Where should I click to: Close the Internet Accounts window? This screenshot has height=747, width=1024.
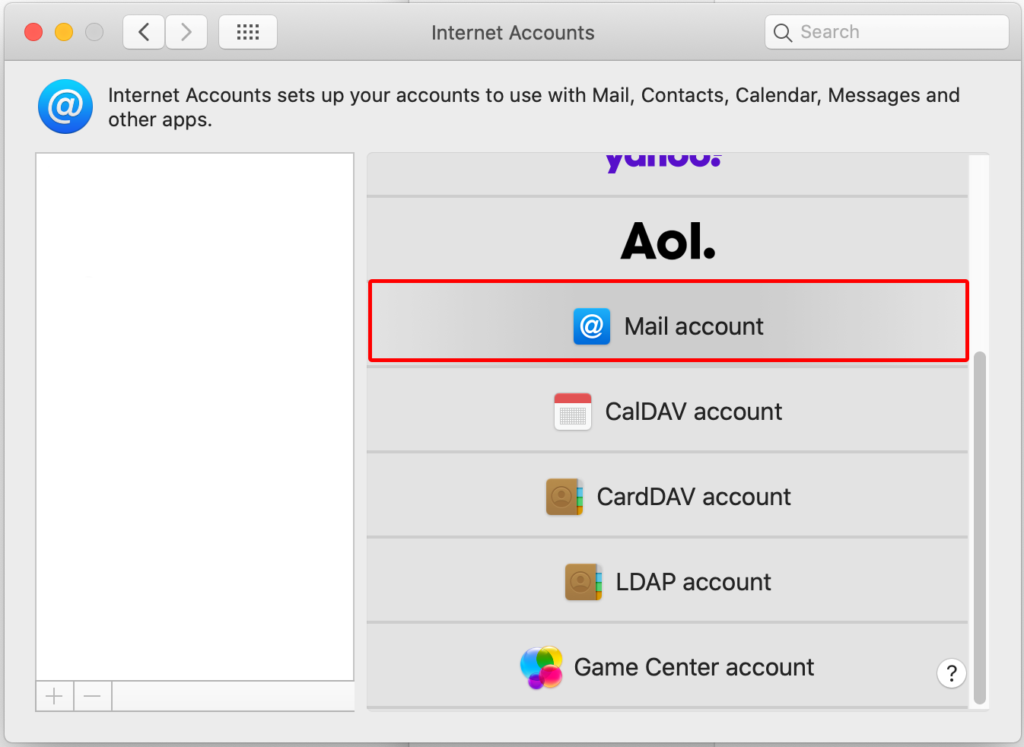[x=33, y=32]
